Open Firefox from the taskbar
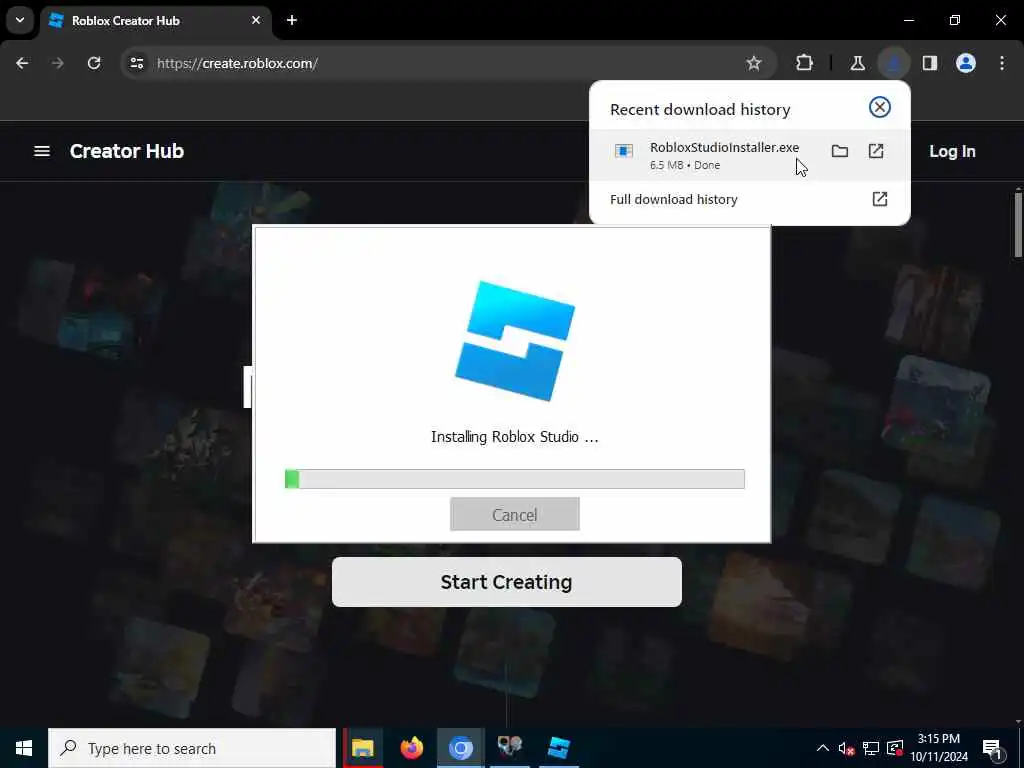The width and height of the screenshot is (1024, 768). coord(411,748)
